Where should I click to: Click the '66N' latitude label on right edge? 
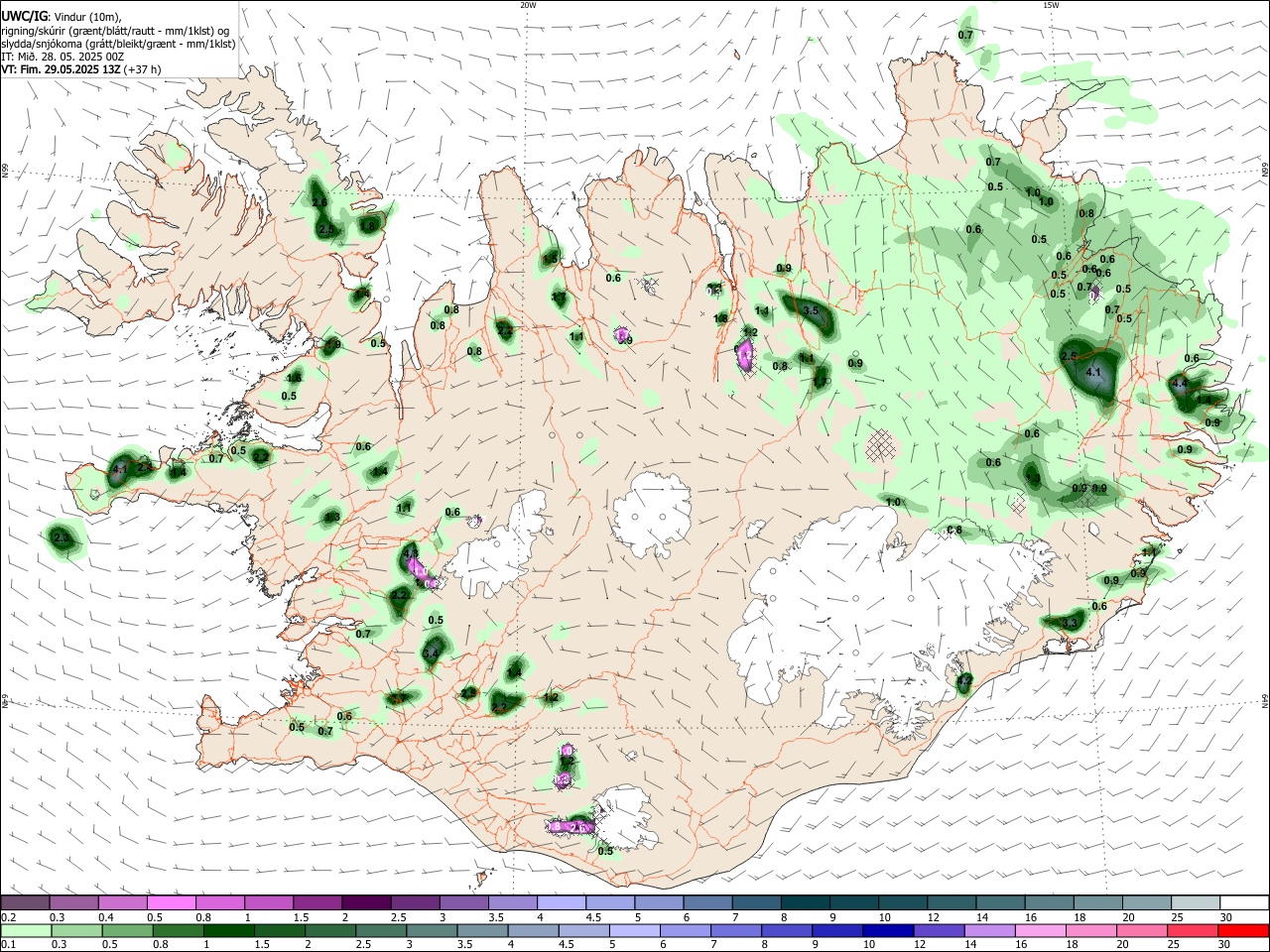1265,170
